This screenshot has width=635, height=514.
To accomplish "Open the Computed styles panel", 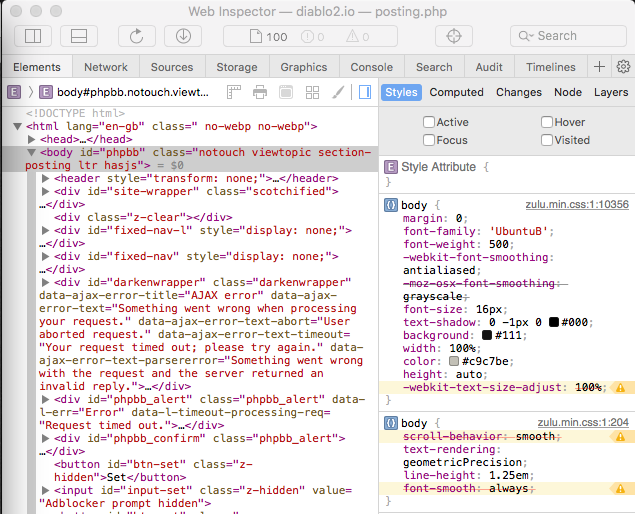I will coord(456,92).
